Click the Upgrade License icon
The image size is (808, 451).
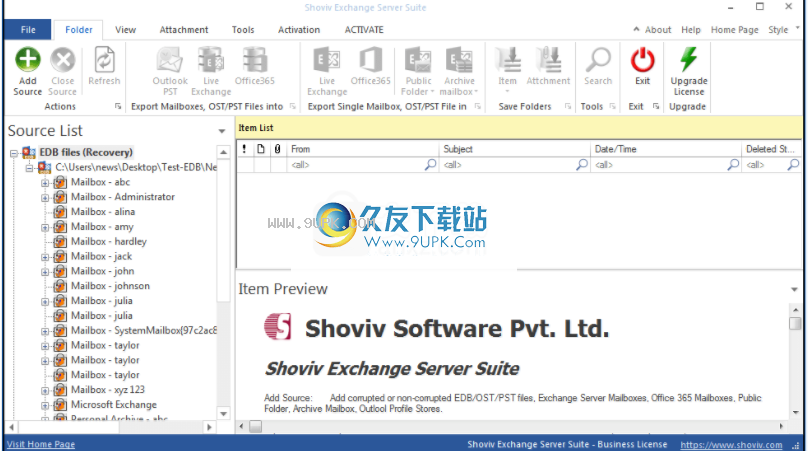(688, 60)
